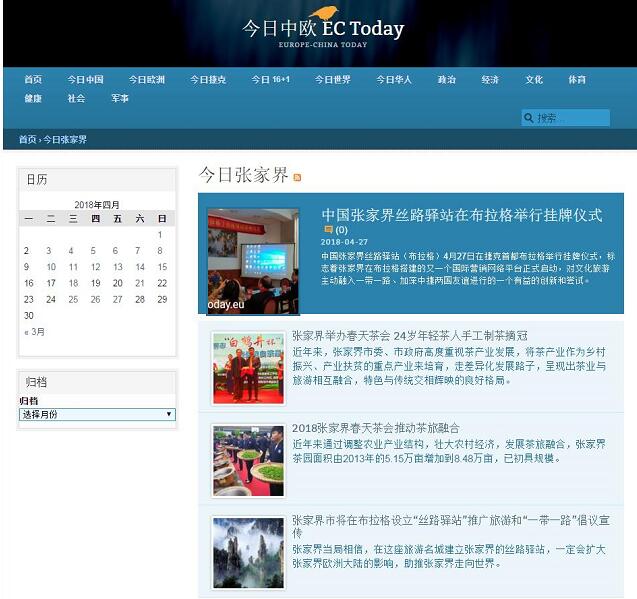Click the tea picking event thumbnail
Viewport: 637px width, 599px height.
248,460
